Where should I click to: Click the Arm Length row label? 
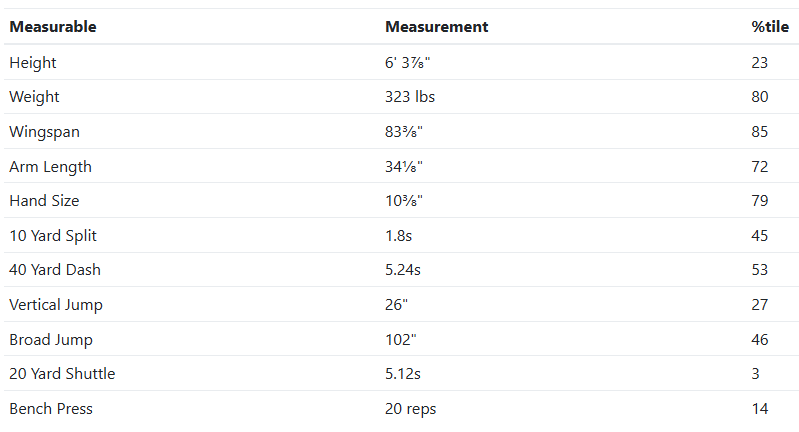tap(50, 167)
